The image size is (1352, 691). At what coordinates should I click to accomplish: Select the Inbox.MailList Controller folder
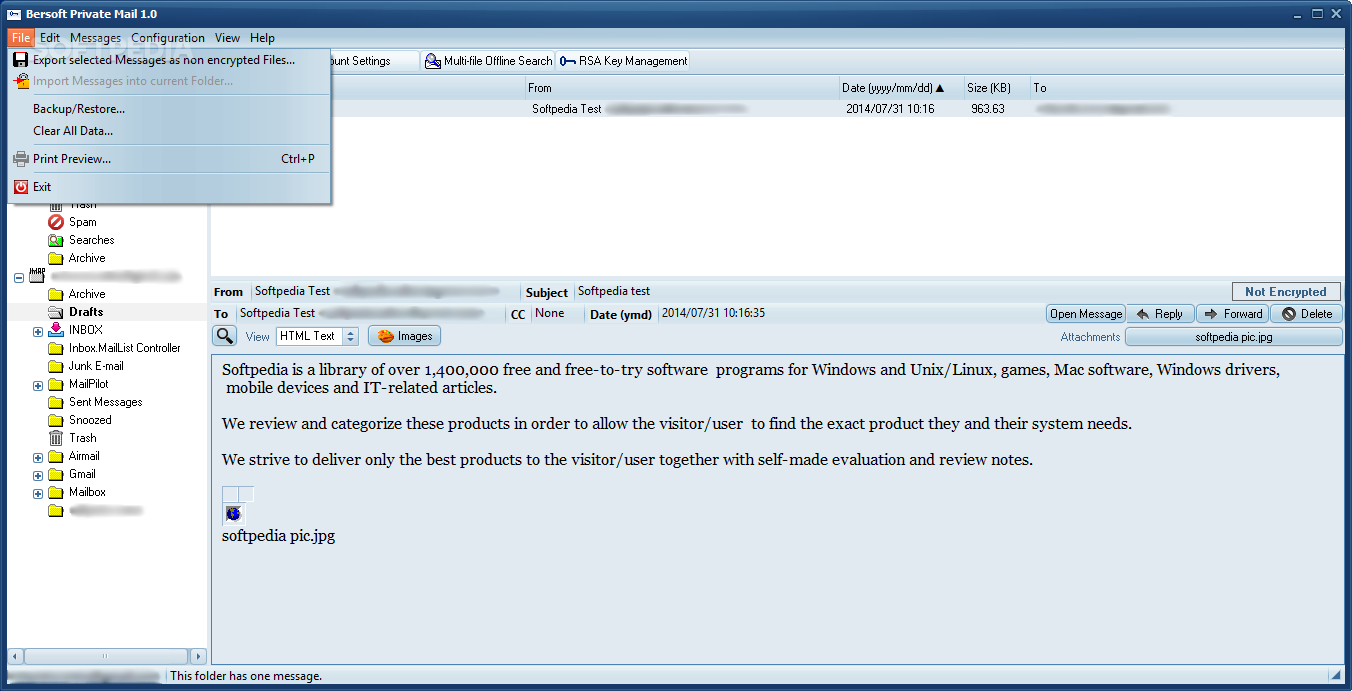click(125, 348)
